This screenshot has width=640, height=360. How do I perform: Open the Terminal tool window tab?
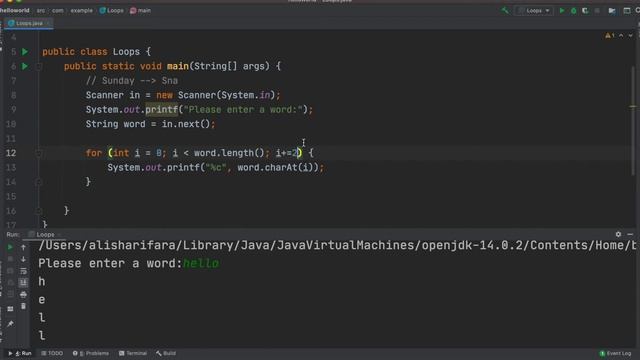tap(133, 353)
